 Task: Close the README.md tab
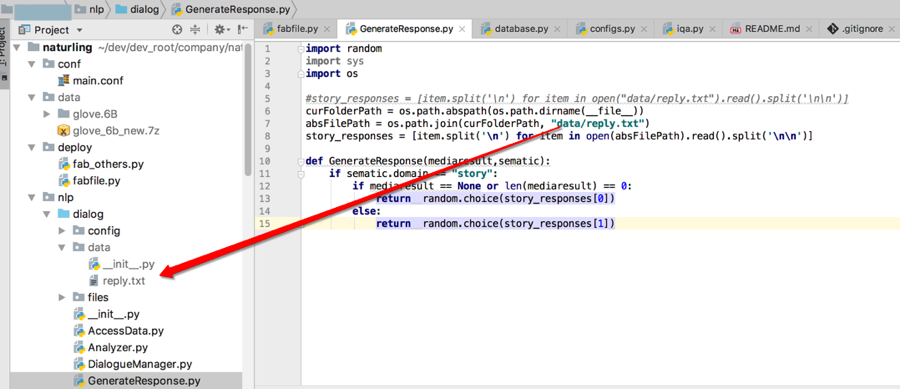click(809, 29)
